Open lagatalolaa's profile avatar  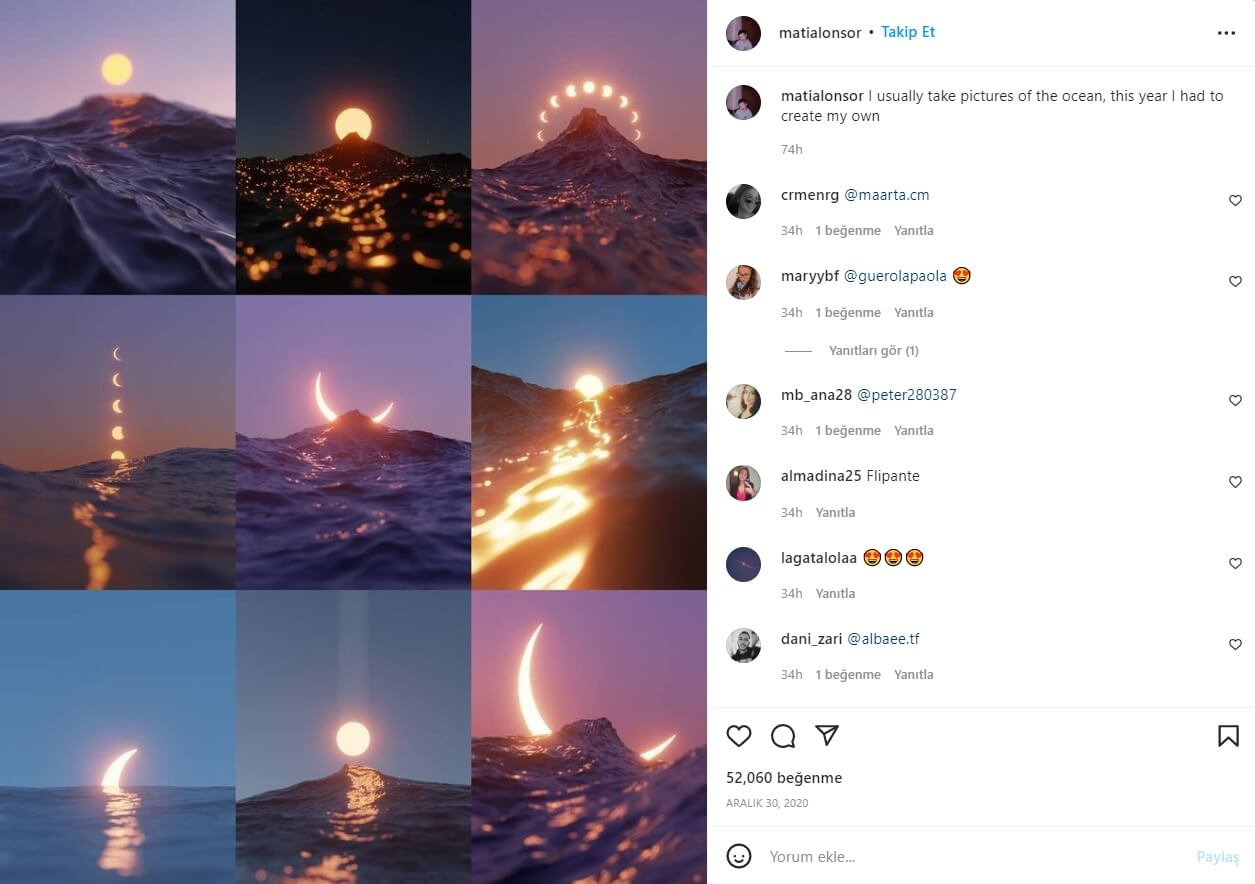pos(743,564)
